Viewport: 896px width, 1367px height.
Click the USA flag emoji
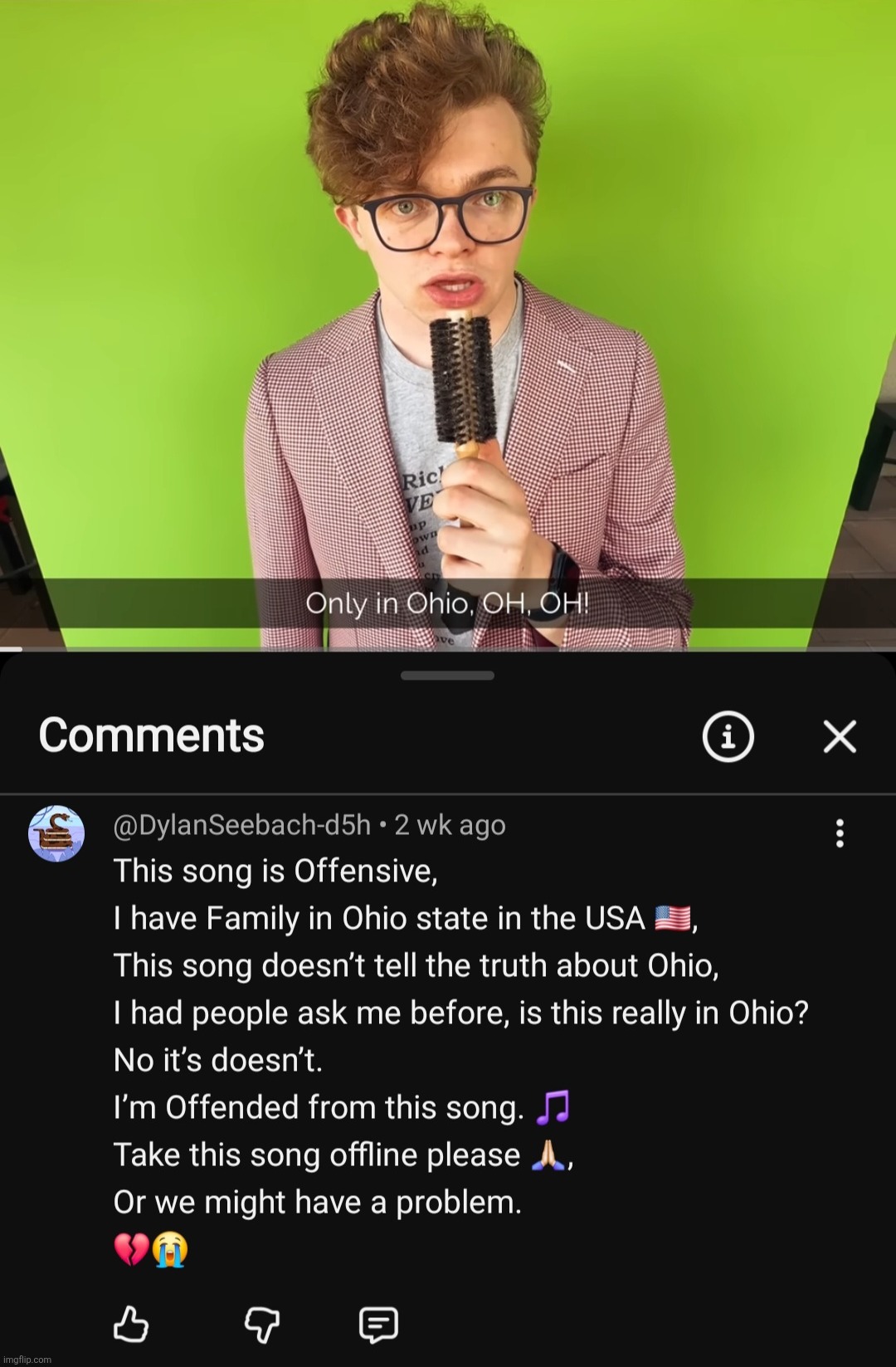tap(672, 918)
